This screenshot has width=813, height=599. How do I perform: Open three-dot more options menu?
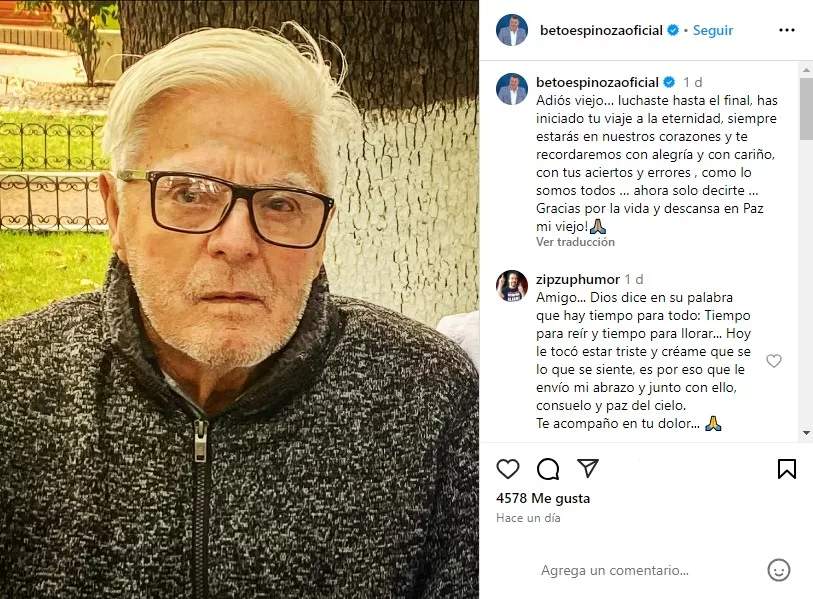[x=787, y=30]
